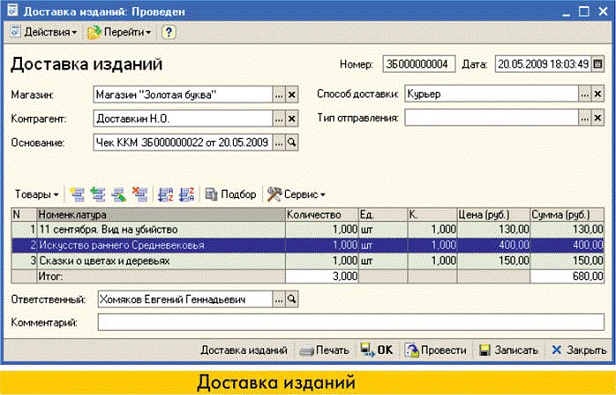Screen dimensions: 616x395
Task: Clear the Тип отправления field
Action: tap(598, 118)
